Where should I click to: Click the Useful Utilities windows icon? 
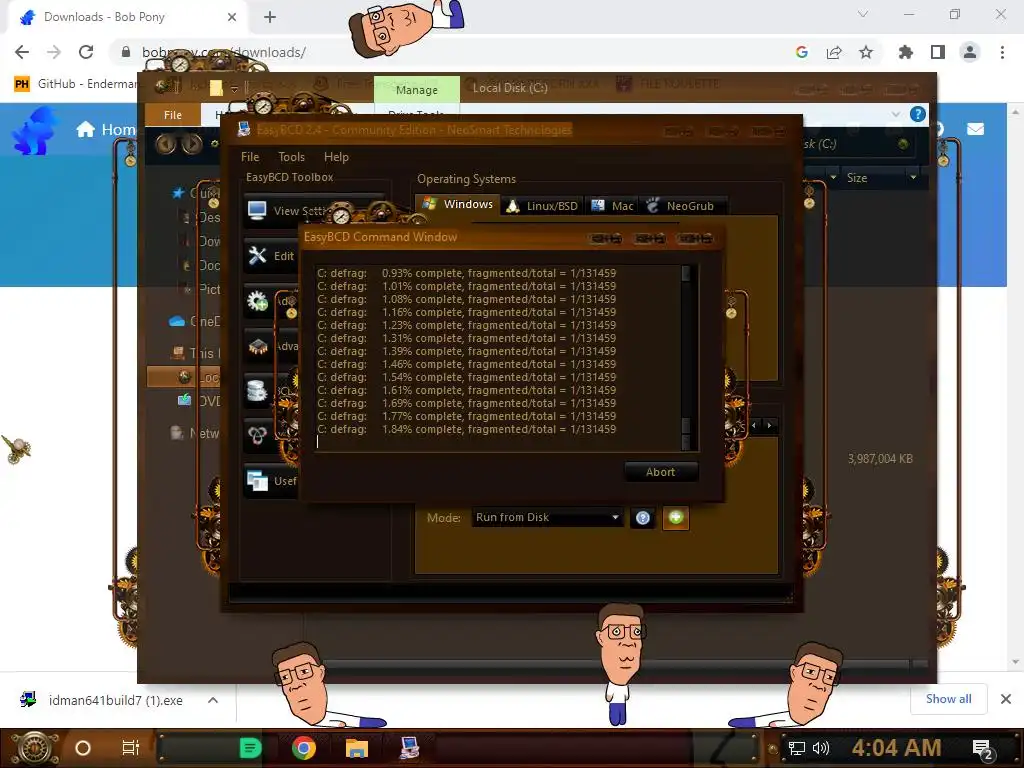click(x=257, y=481)
